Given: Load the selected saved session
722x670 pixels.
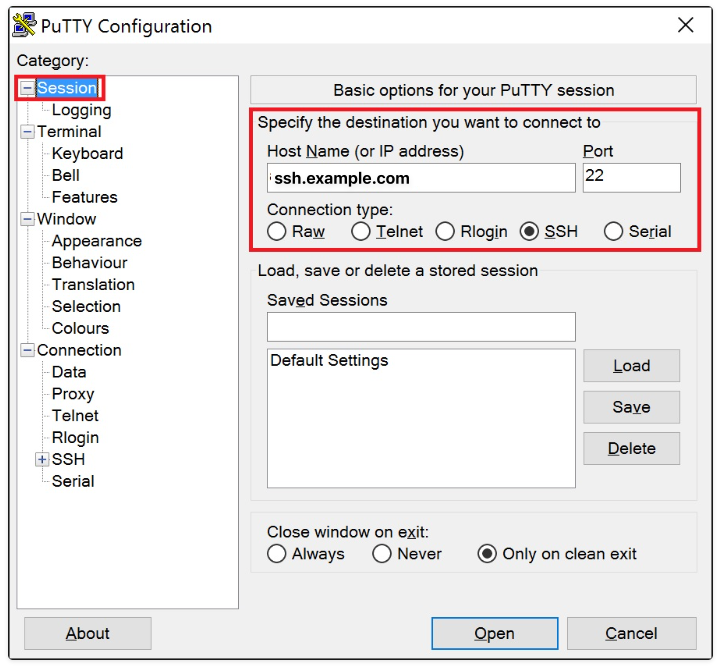Looking at the screenshot, I should [x=631, y=366].
